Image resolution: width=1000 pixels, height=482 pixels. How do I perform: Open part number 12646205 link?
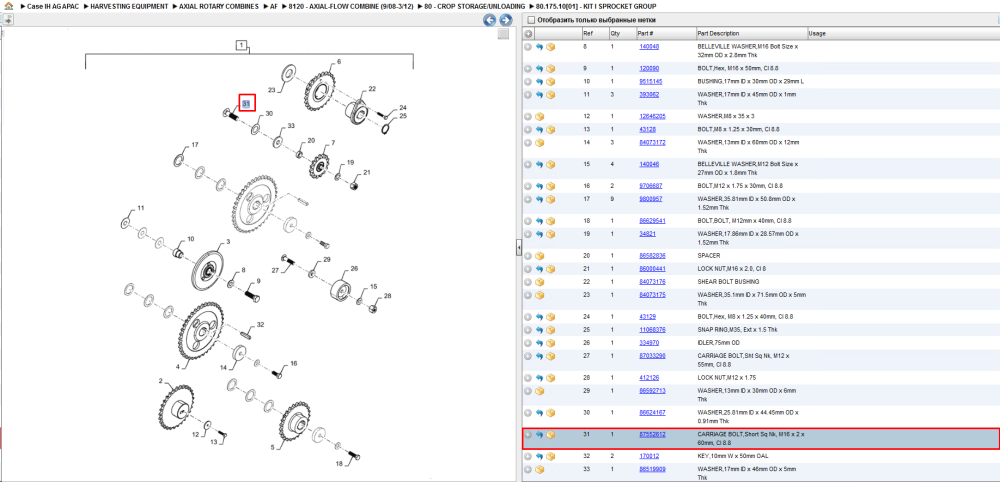(x=652, y=117)
